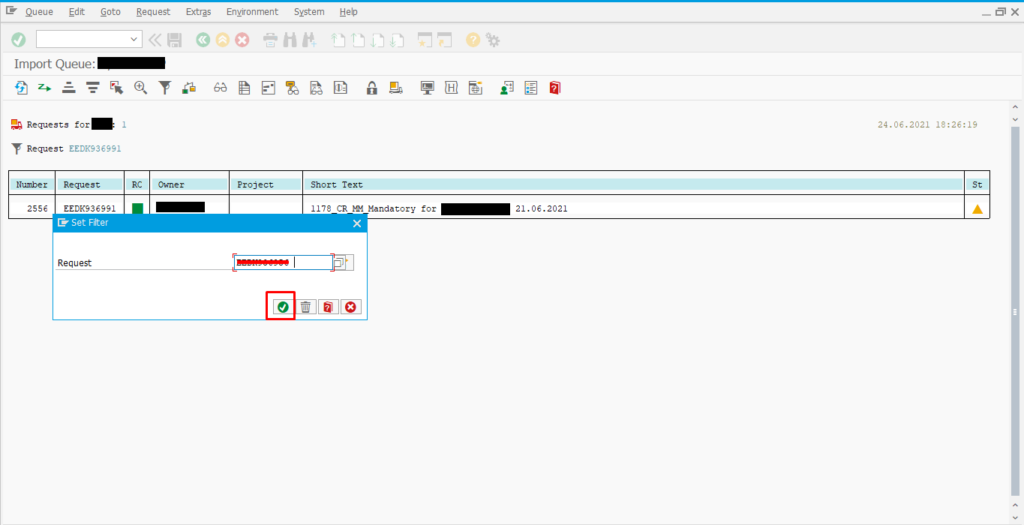Viewport: 1024px width, 525px height.
Task: Click into the Request filter input field
Action: (283, 262)
